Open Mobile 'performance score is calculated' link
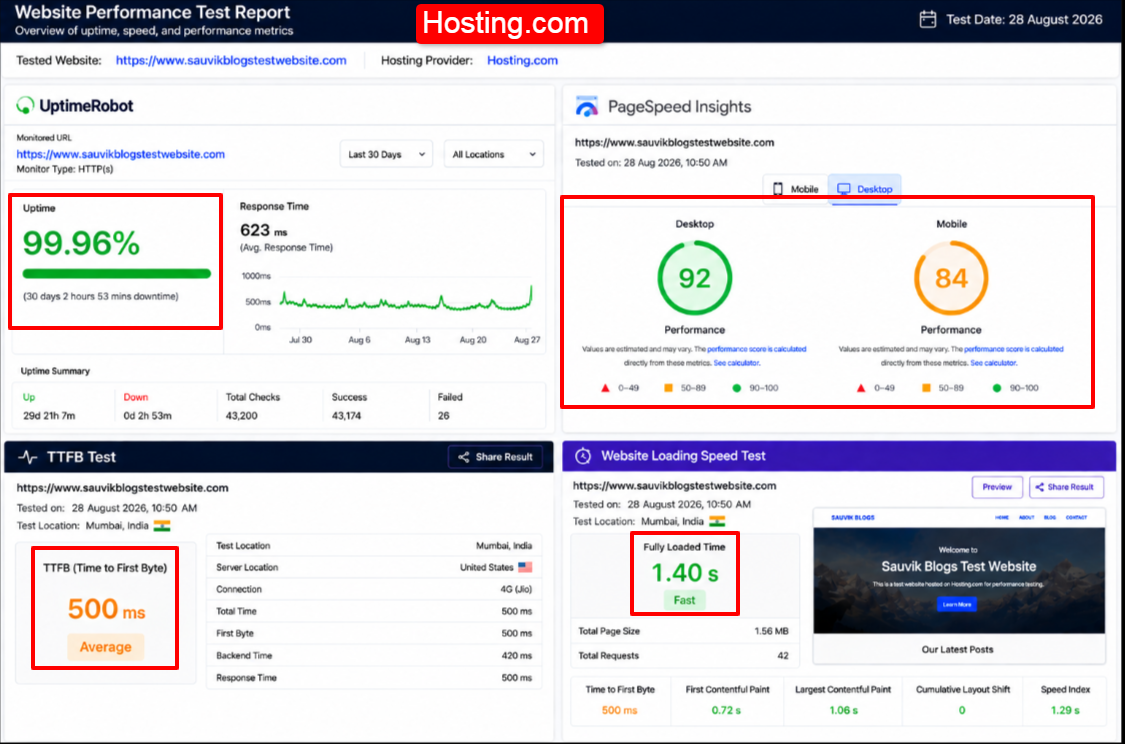Image resolution: width=1125 pixels, height=744 pixels. pyautogui.click(x=1014, y=349)
